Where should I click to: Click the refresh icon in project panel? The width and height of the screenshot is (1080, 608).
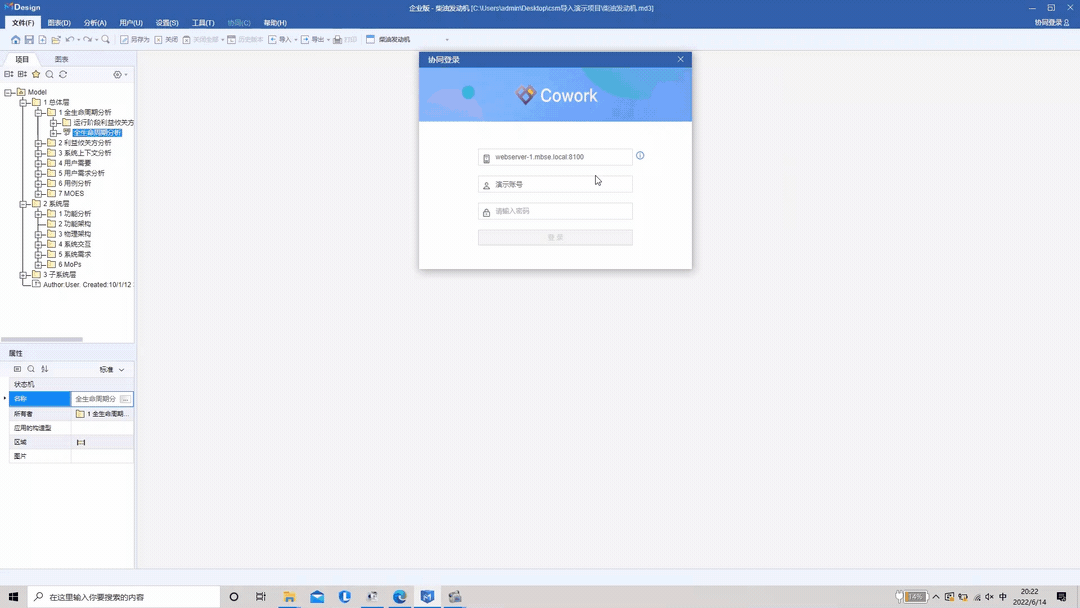pos(63,75)
